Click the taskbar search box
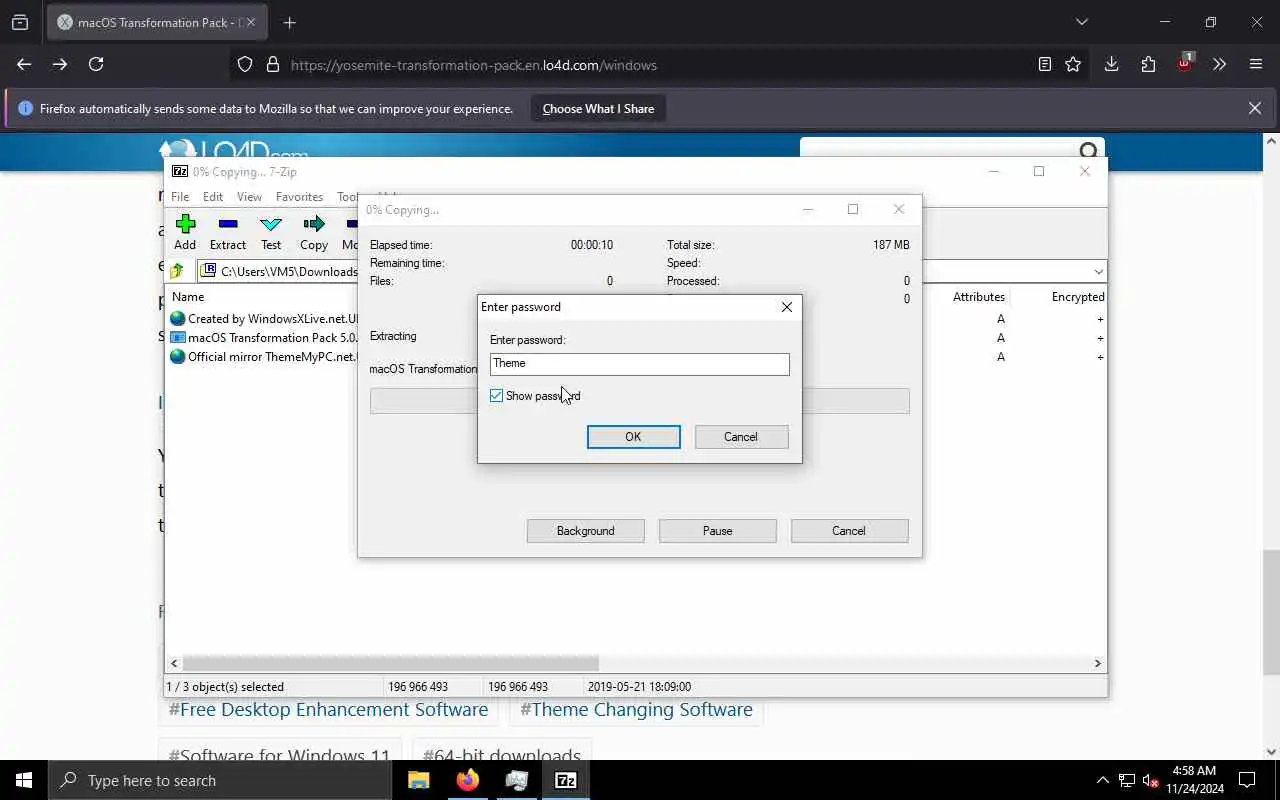The width and height of the screenshot is (1280, 800). (220, 780)
